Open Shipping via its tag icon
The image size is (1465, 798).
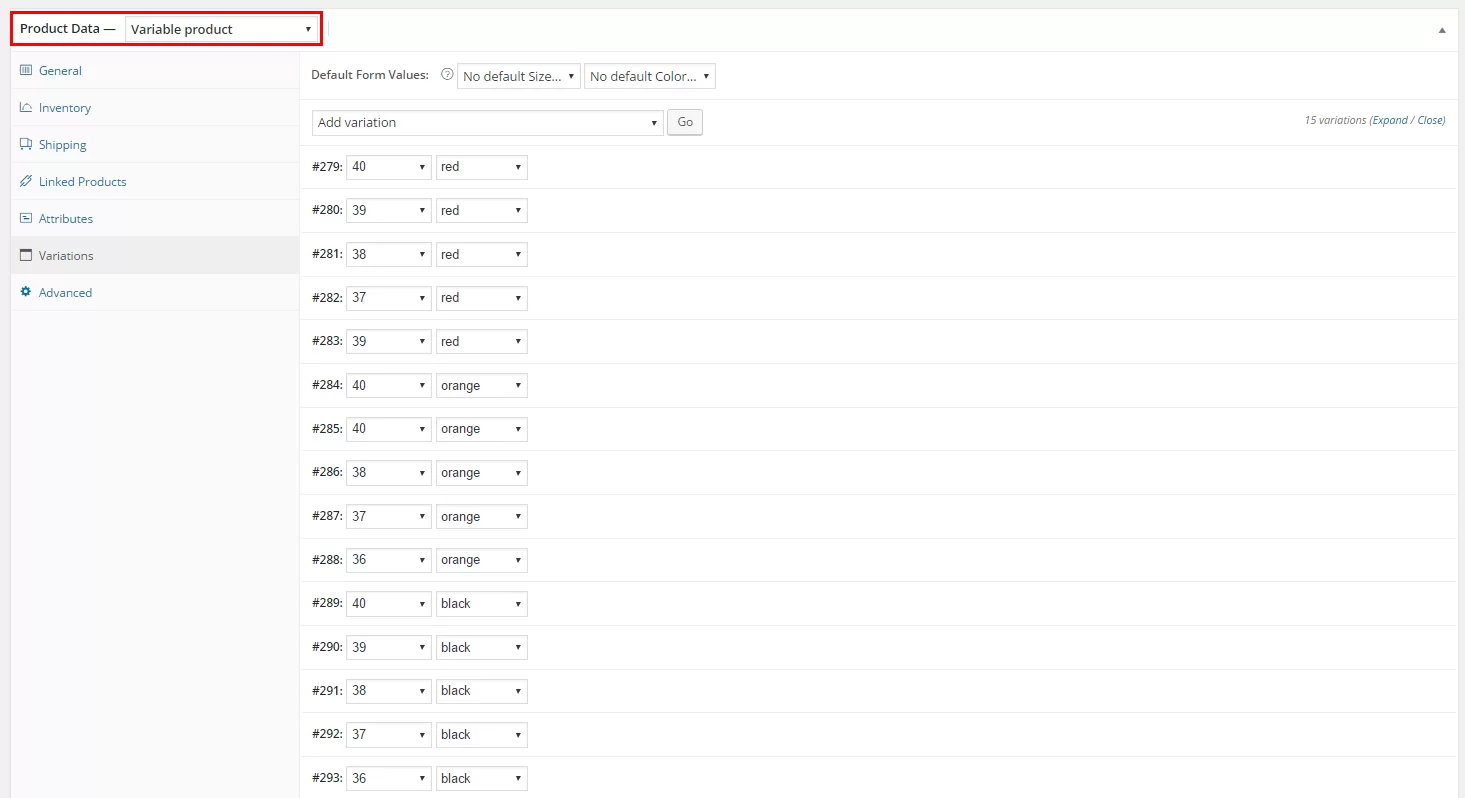(26, 144)
